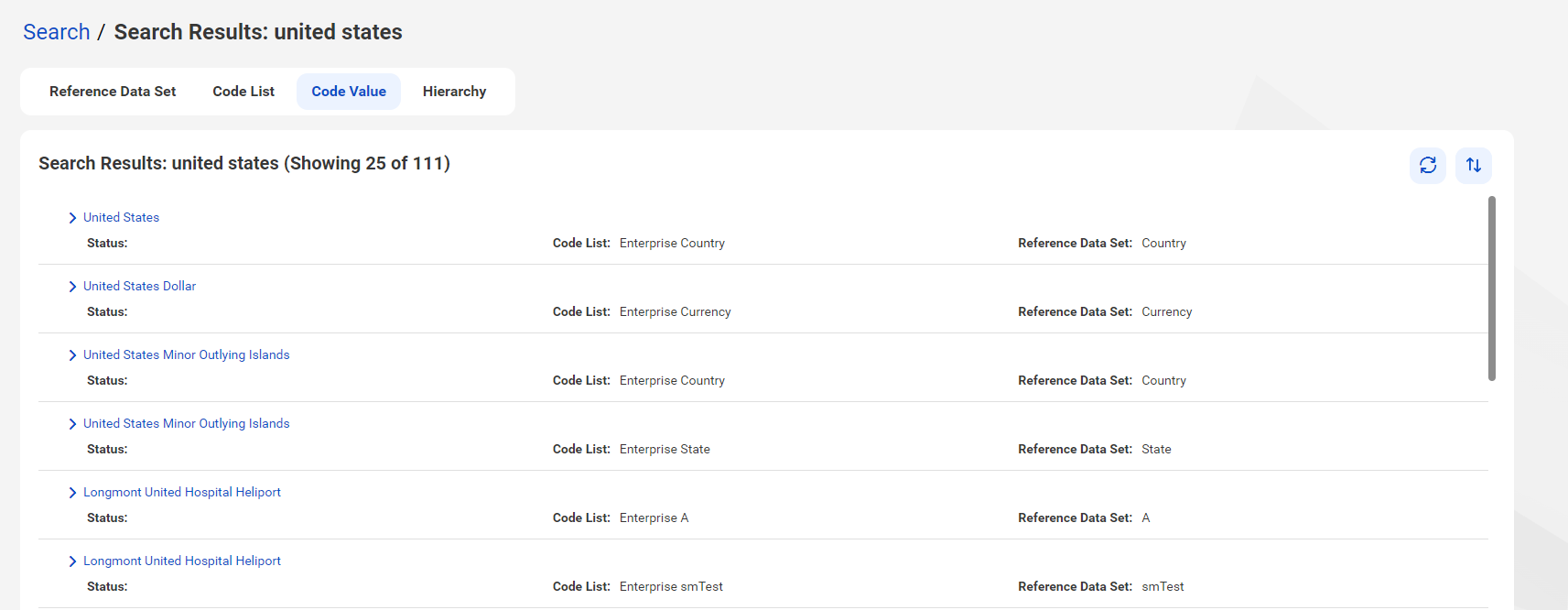
Task: Click the Search Results showing 25 of 111 heading
Action: 244,163
